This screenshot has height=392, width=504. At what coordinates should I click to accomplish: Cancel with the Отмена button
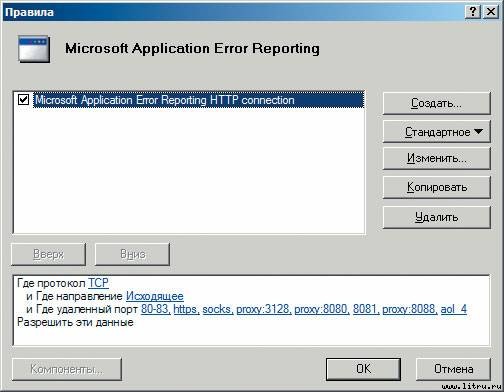(453, 369)
